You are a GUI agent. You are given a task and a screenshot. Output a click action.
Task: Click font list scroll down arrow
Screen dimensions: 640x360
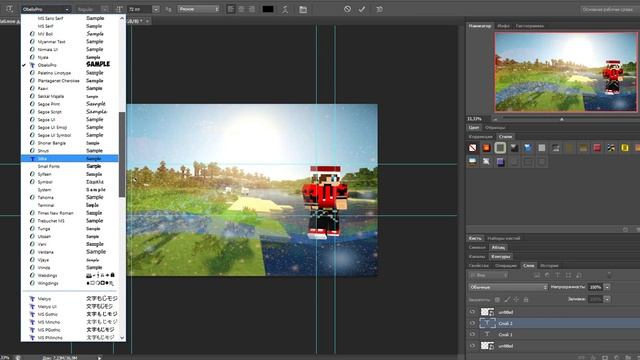122,338
